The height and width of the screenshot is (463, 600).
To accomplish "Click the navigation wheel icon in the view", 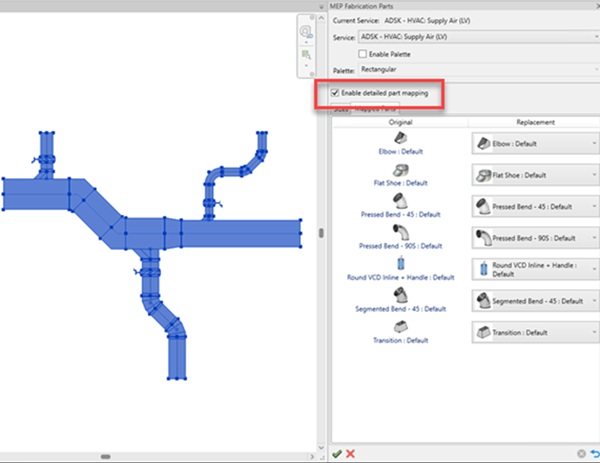I will (x=308, y=33).
